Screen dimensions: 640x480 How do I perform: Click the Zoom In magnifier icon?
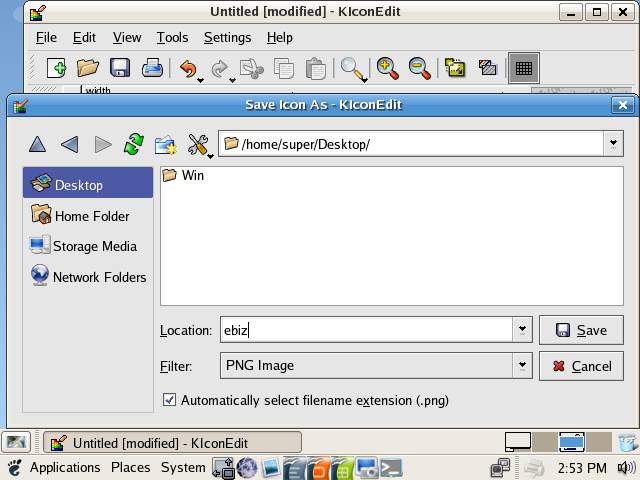(388, 68)
